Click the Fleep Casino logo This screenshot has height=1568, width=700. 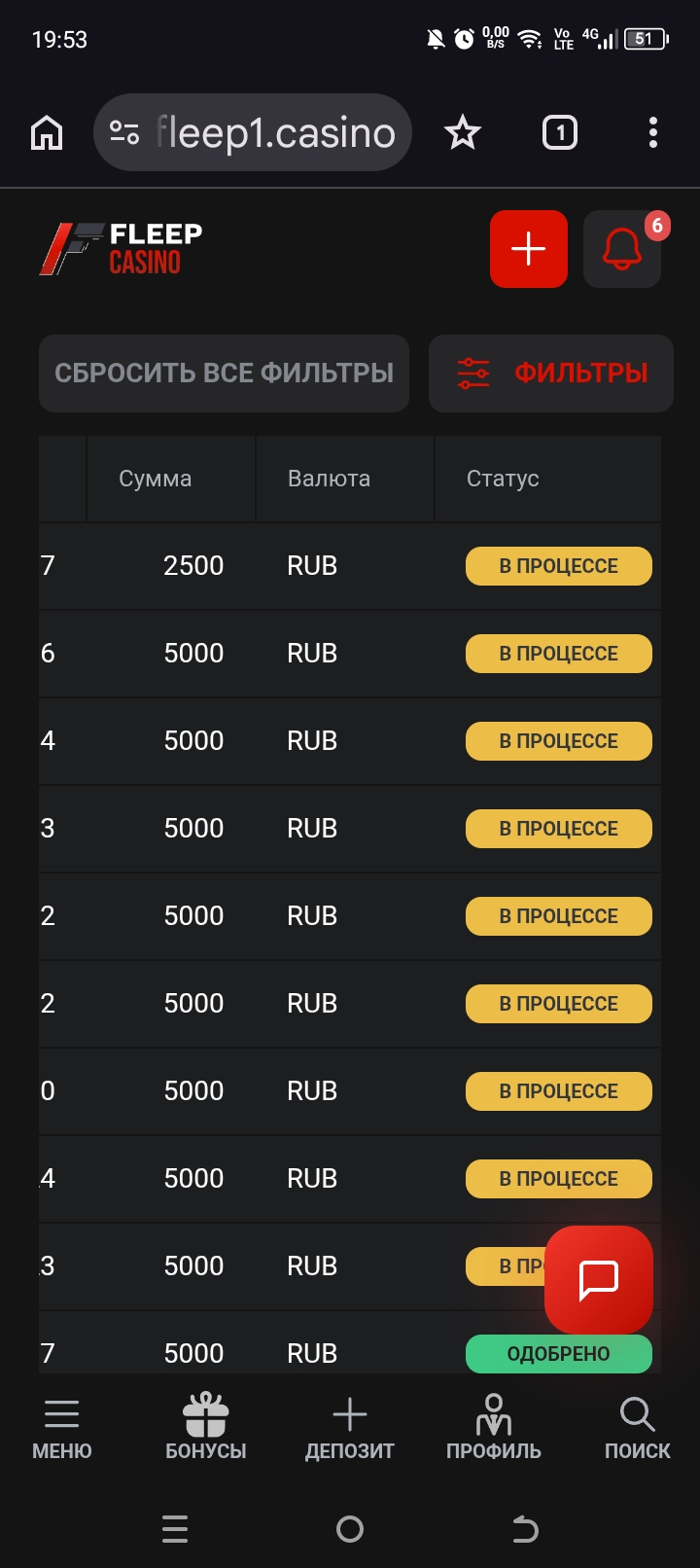tap(122, 249)
